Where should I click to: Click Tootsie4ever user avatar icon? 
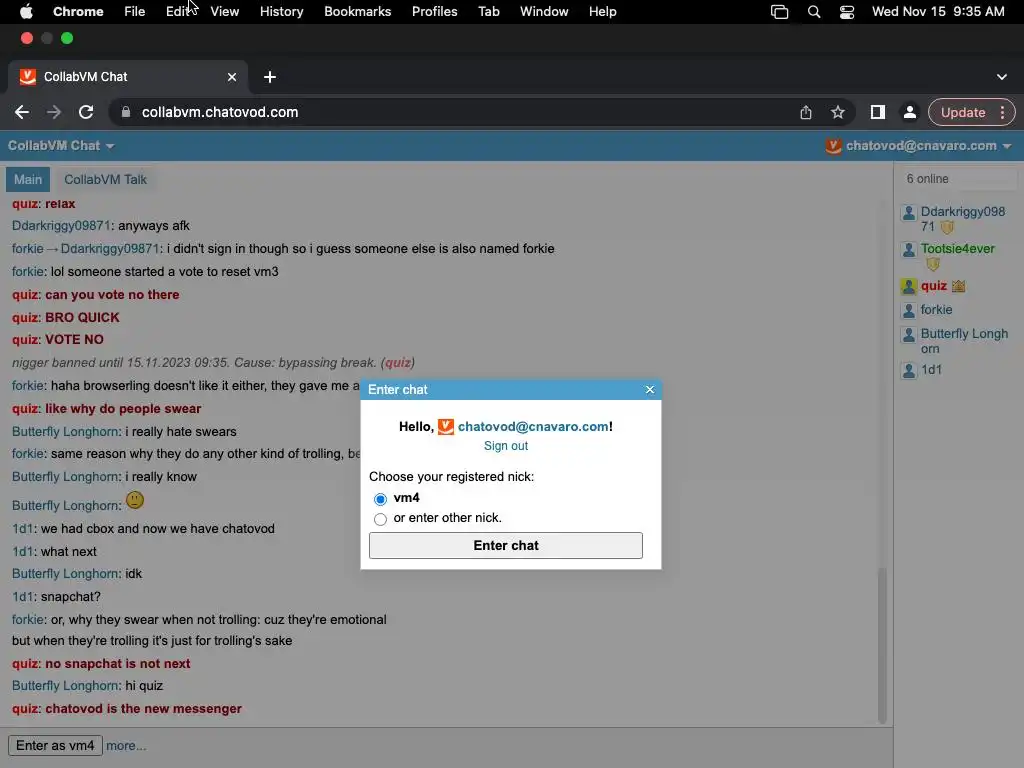[x=908, y=249]
